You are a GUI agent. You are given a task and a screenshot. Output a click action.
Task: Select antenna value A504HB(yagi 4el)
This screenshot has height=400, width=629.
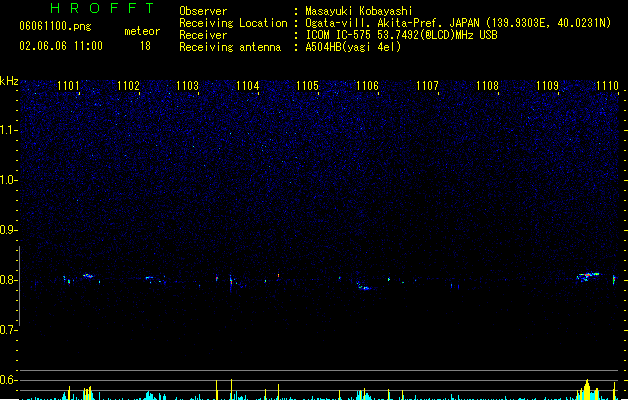click(x=353, y=47)
